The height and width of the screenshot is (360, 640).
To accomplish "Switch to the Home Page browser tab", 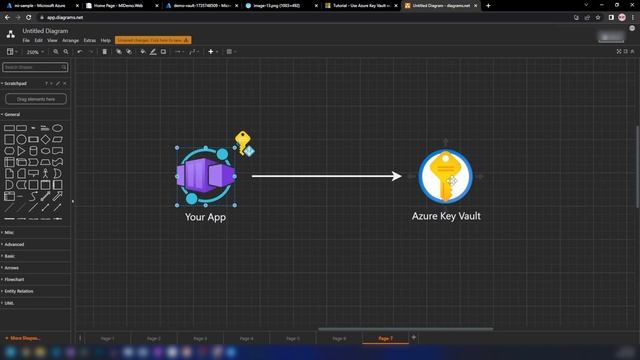I will pos(121,6).
